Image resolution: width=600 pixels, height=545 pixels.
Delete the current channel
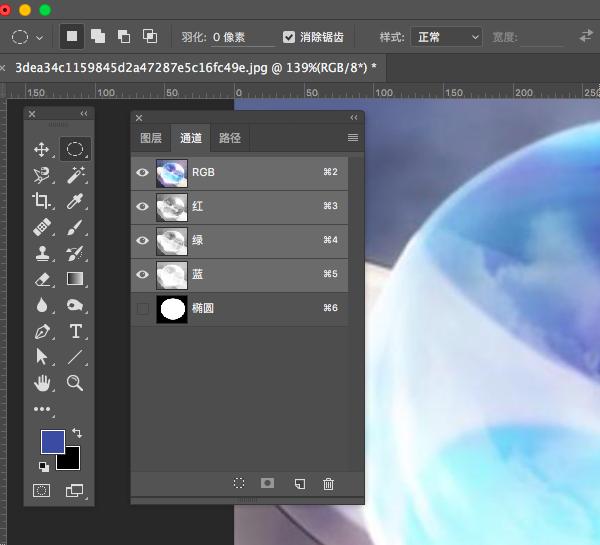[x=328, y=484]
